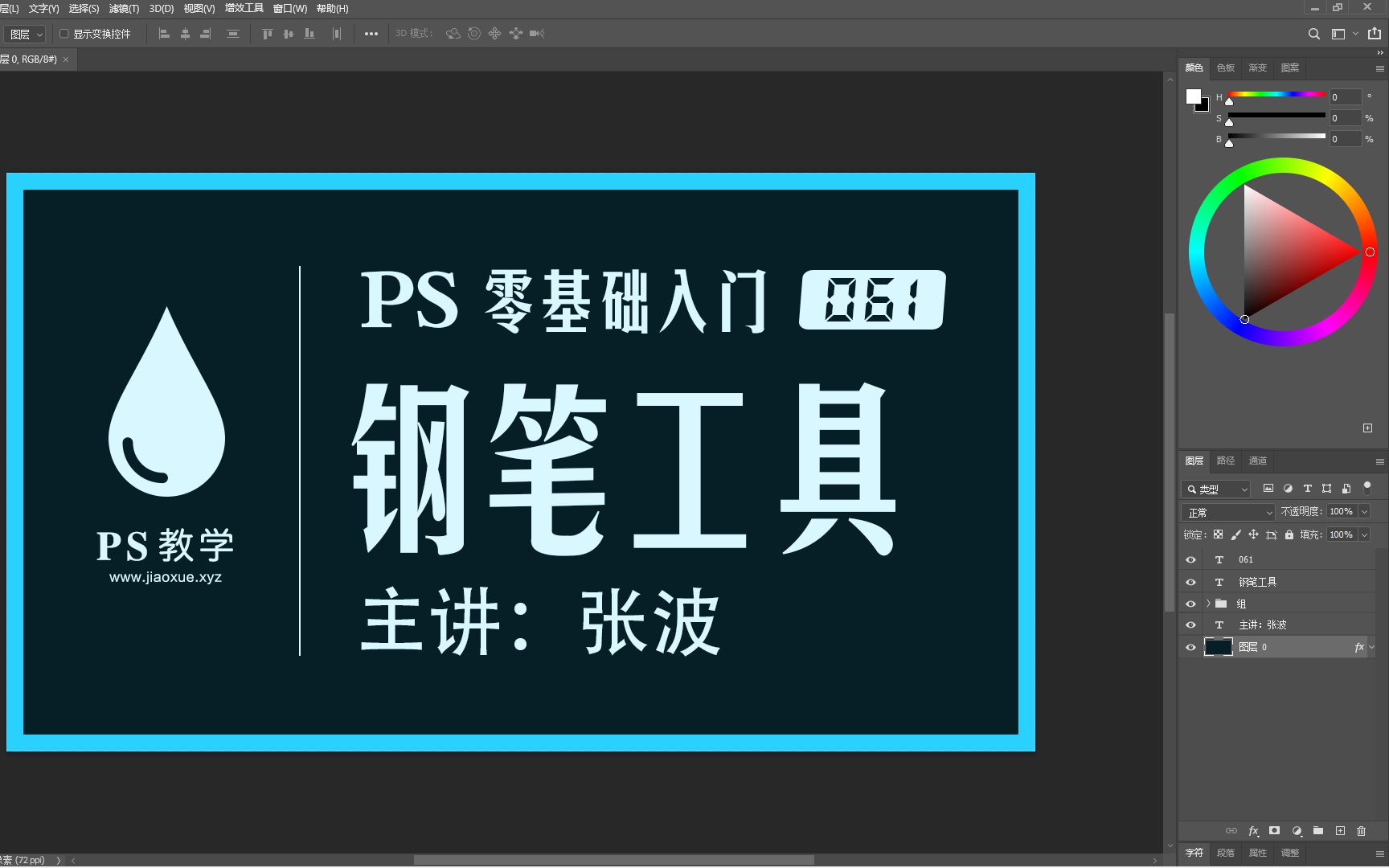Click the share icon at top right
The image size is (1389, 868).
pos(1375,34)
